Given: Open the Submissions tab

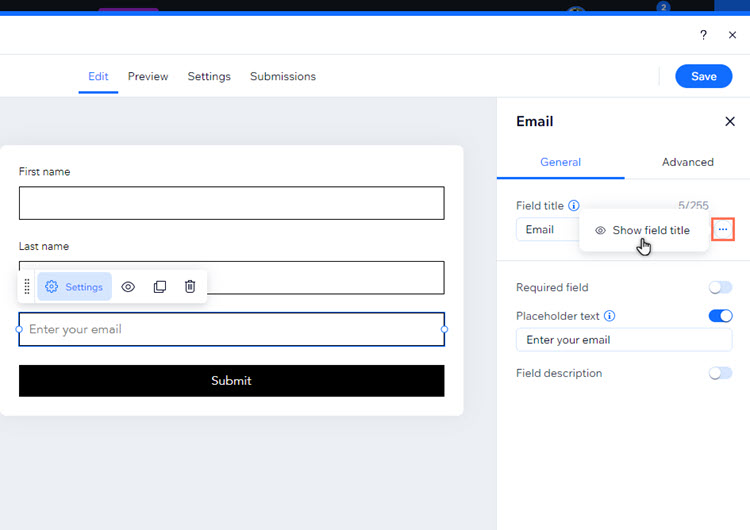Looking at the screenshot, I should coord(282,76).
